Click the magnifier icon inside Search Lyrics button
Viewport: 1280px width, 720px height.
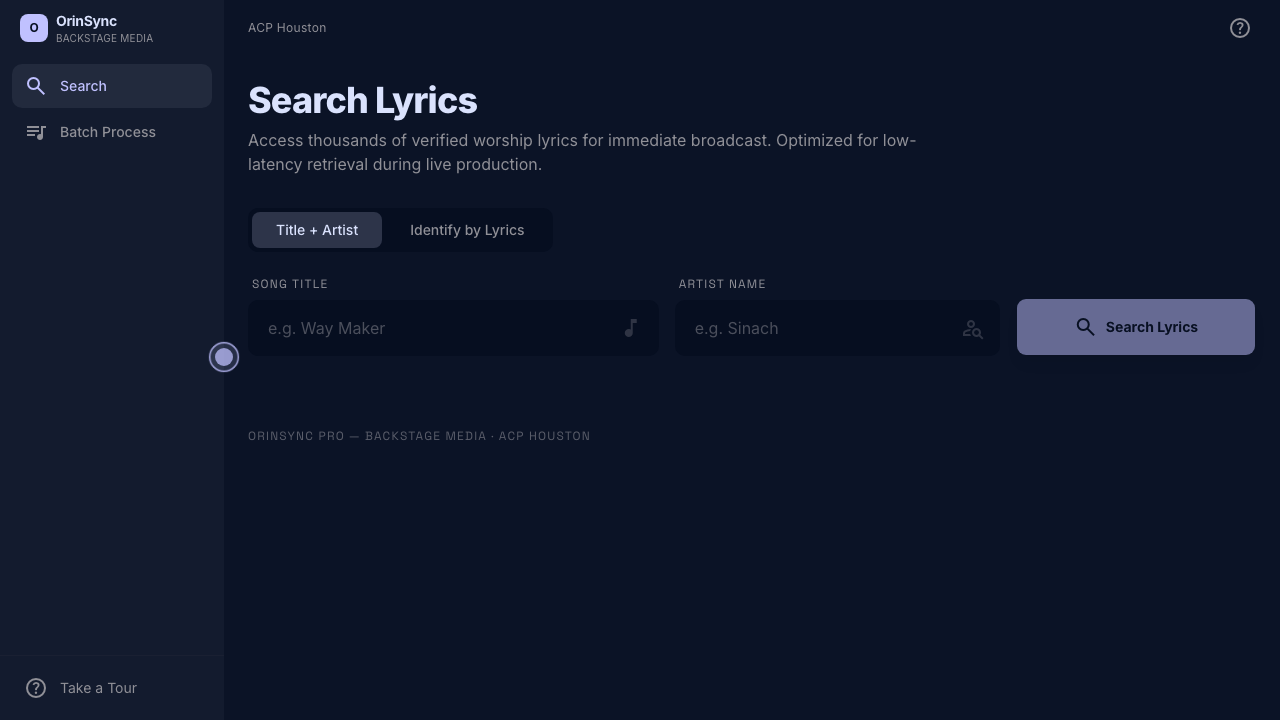click(1086, 327)
